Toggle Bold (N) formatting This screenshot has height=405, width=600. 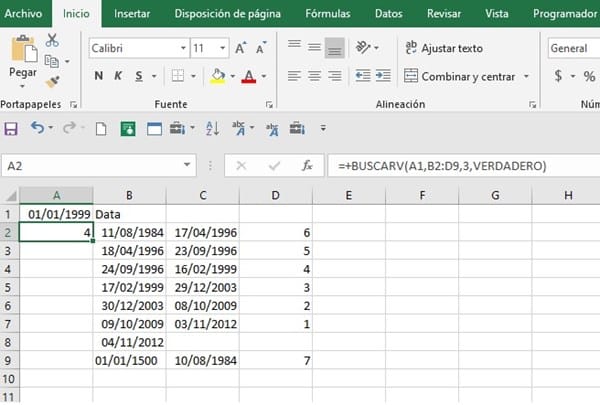click(x=99, y=76)
